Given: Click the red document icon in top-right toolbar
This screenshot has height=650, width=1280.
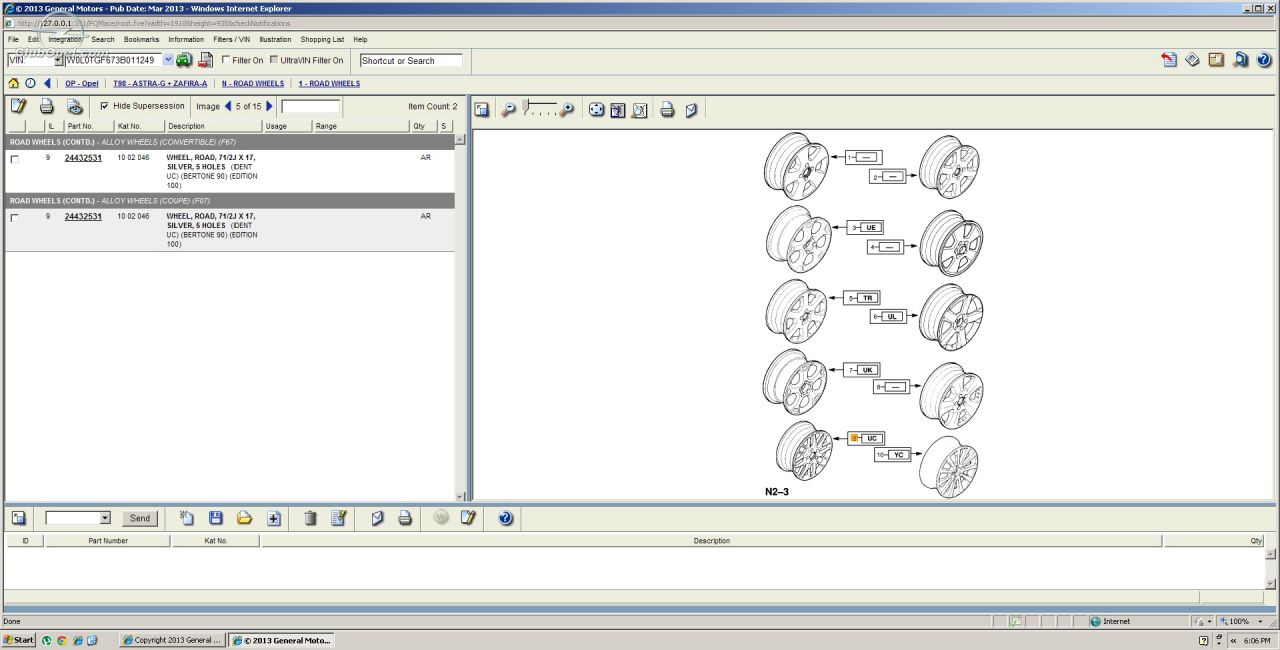Looking at the screenshot, I should [1169, 60].
